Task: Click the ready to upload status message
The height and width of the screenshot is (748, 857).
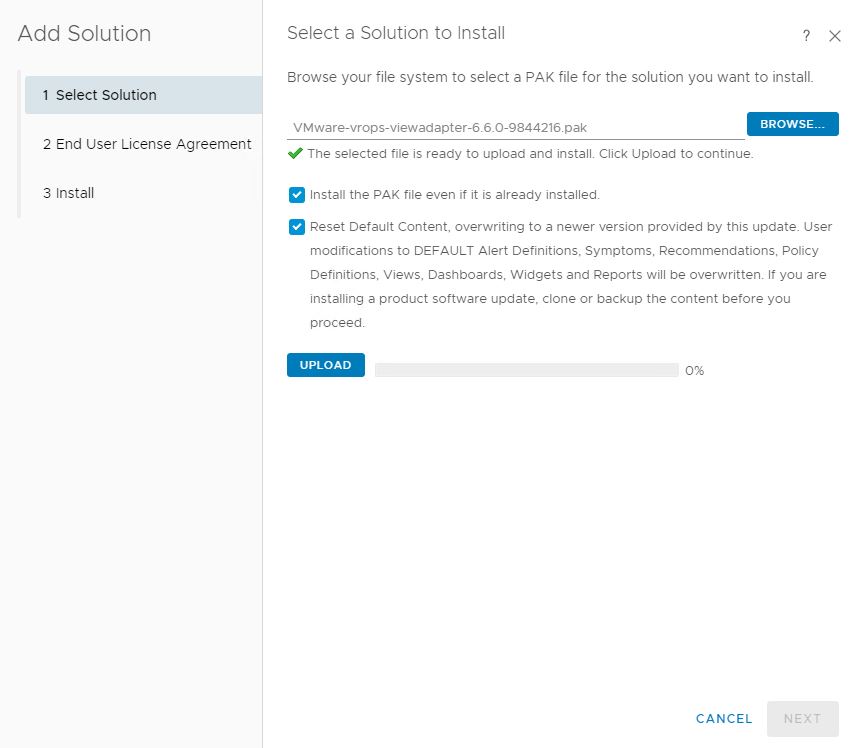Action: pos(530,154)
